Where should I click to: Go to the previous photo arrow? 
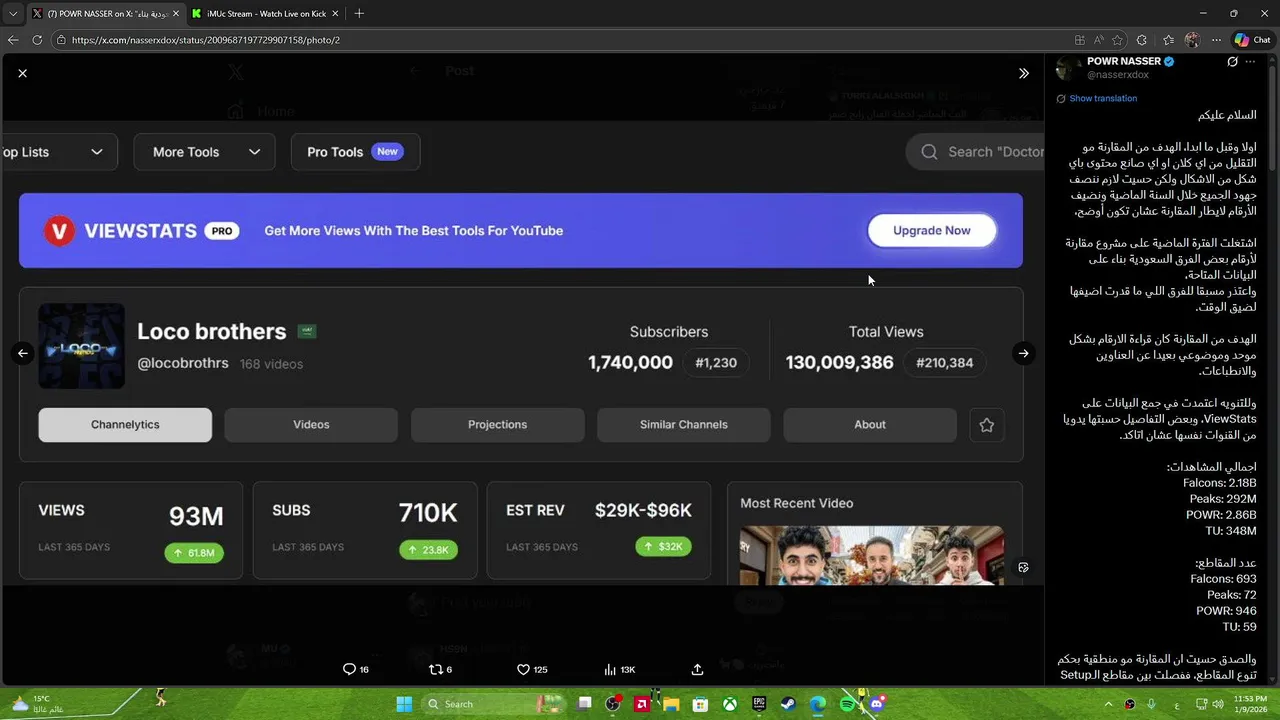click(22, 353)
